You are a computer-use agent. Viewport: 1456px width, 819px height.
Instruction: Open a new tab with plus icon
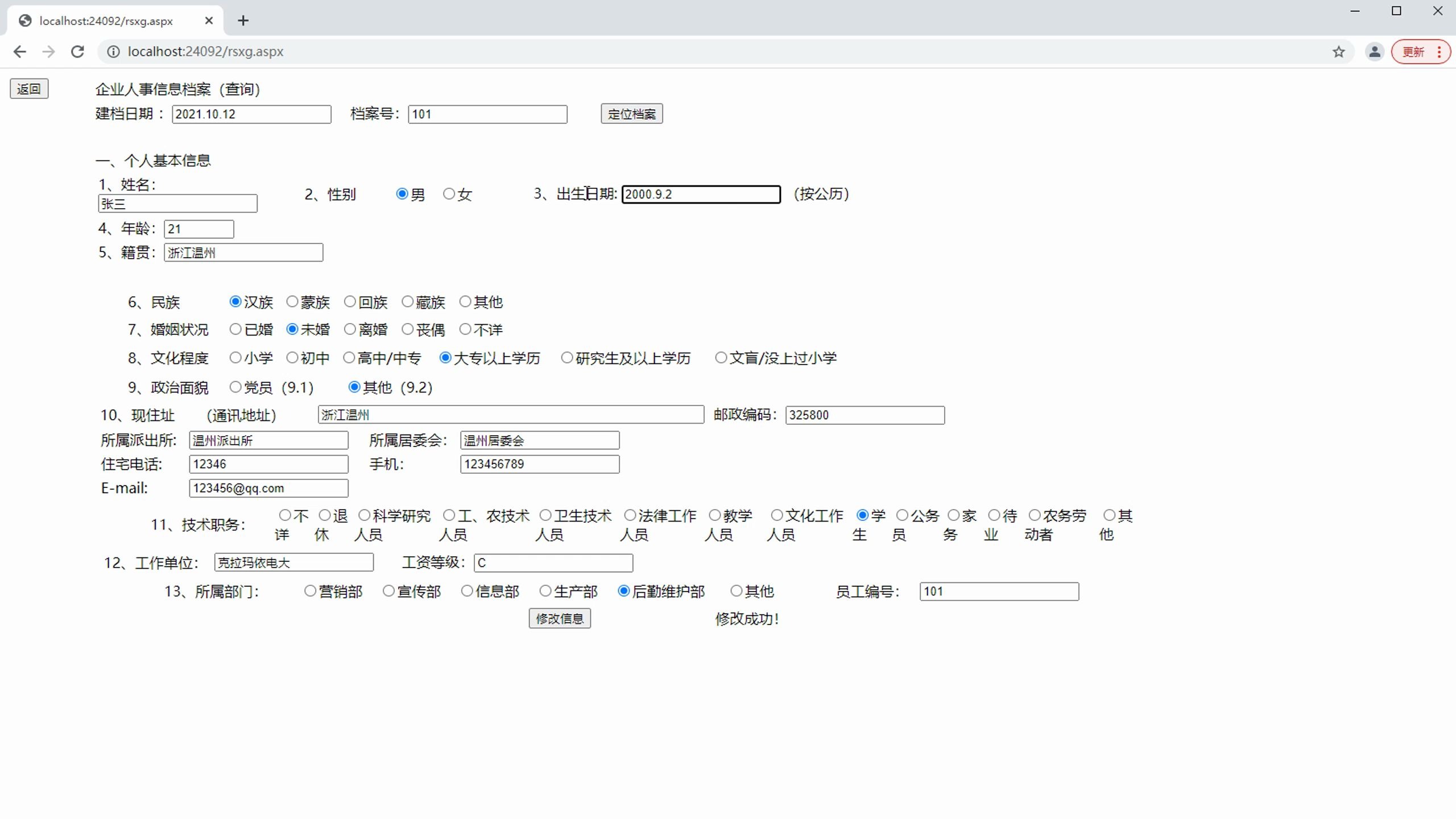[243, 20]
